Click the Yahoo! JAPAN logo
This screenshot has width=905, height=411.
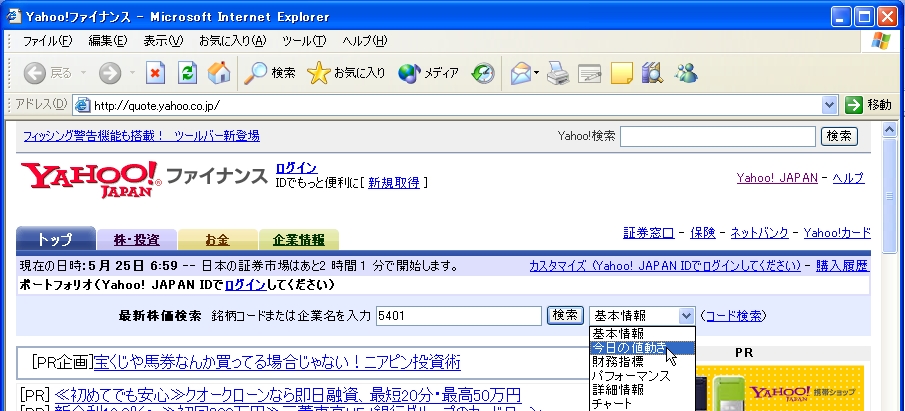(91, 180)
